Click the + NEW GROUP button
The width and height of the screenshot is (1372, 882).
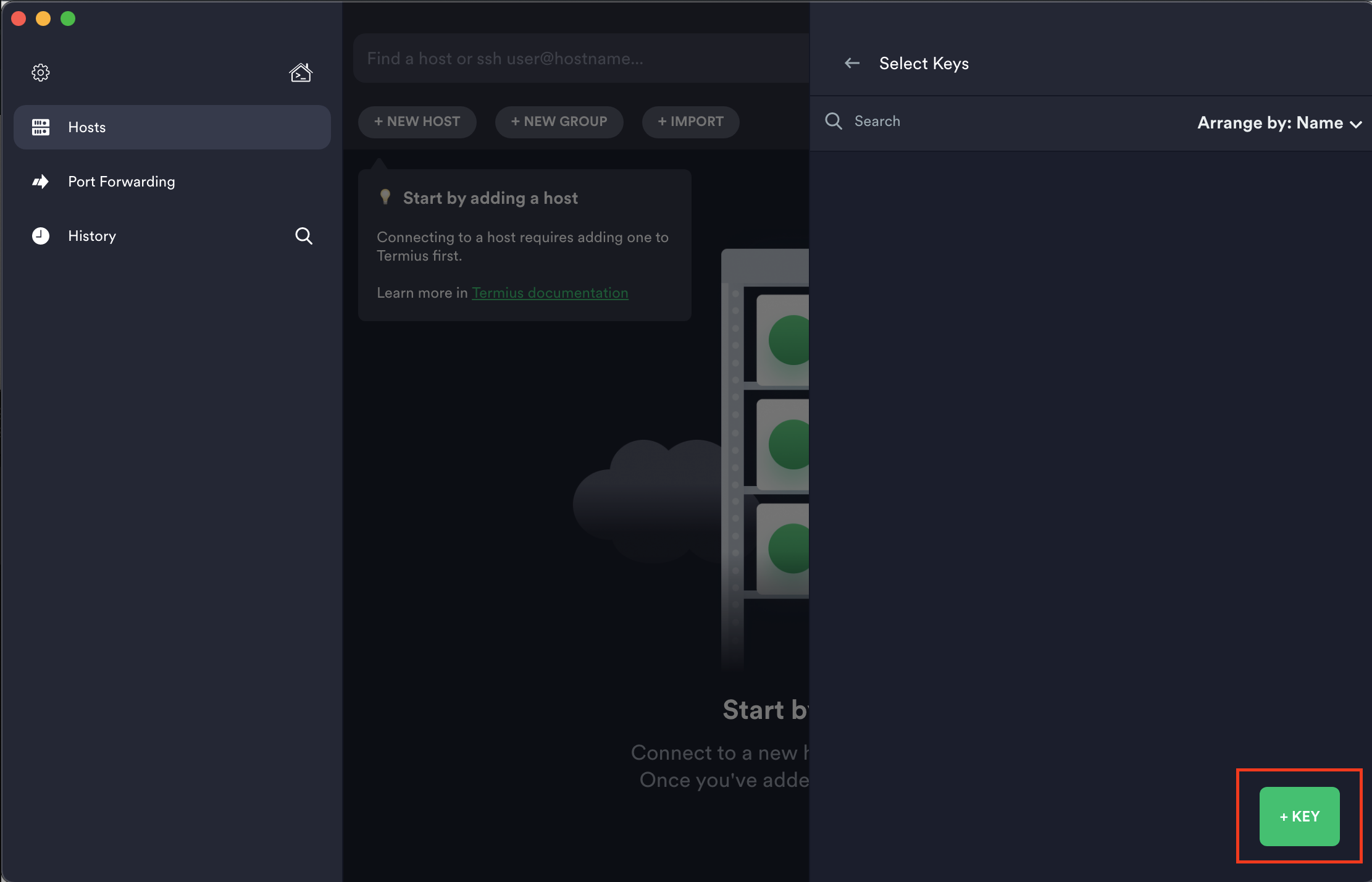559,122
